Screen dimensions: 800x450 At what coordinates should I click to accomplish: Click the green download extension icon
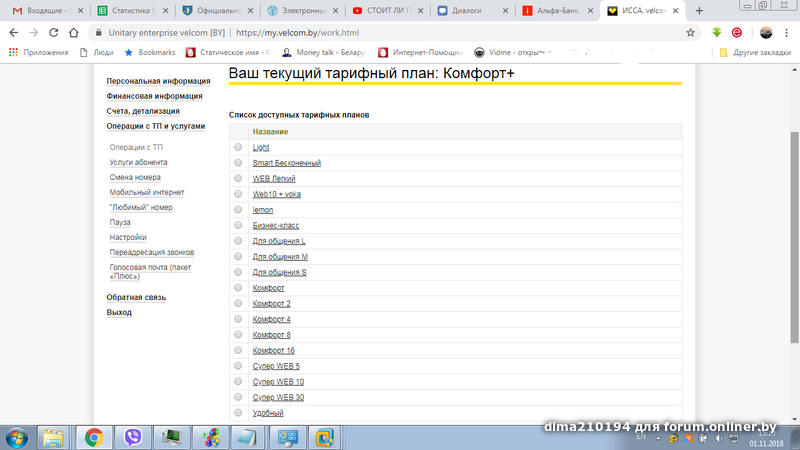pos(717,32)
